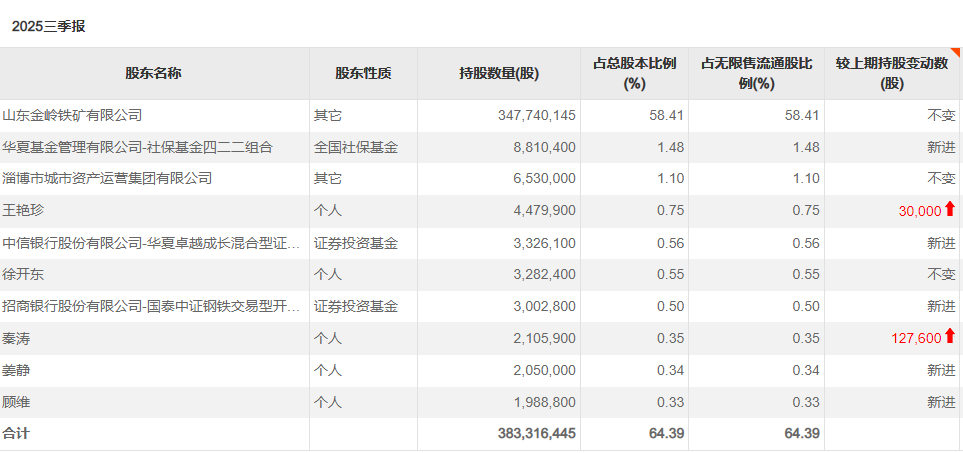Click 新进 in 顾维 row
This screenshot has width=963, height=453.
[942, 402]
